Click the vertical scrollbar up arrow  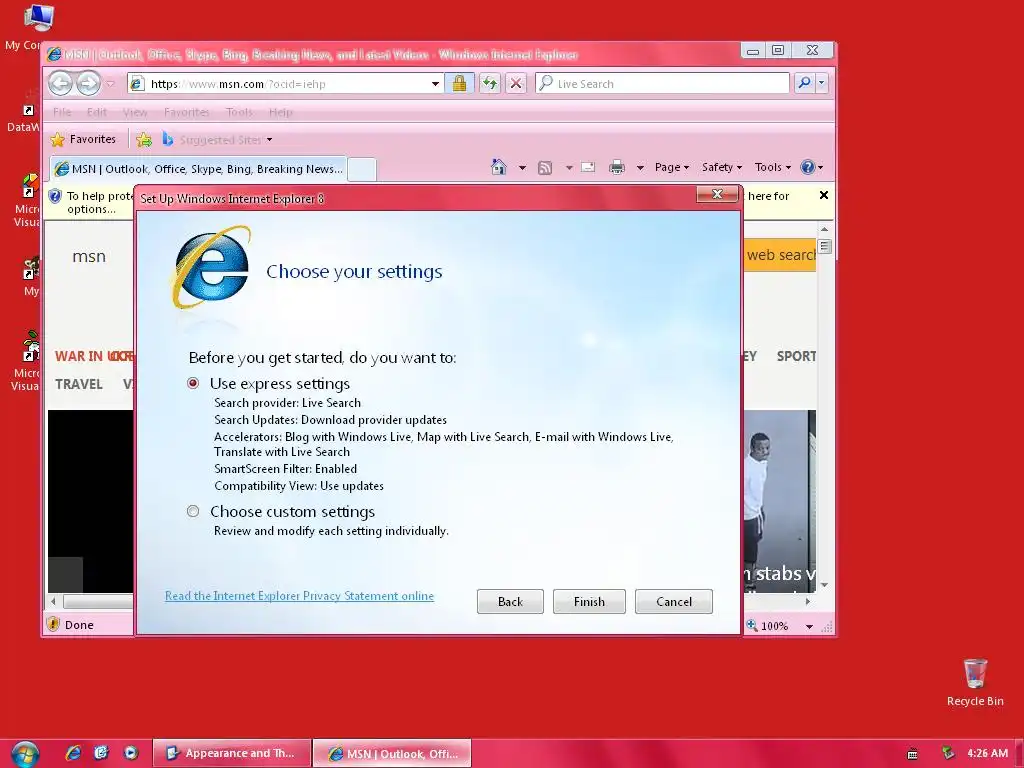(x=824, y=229)
